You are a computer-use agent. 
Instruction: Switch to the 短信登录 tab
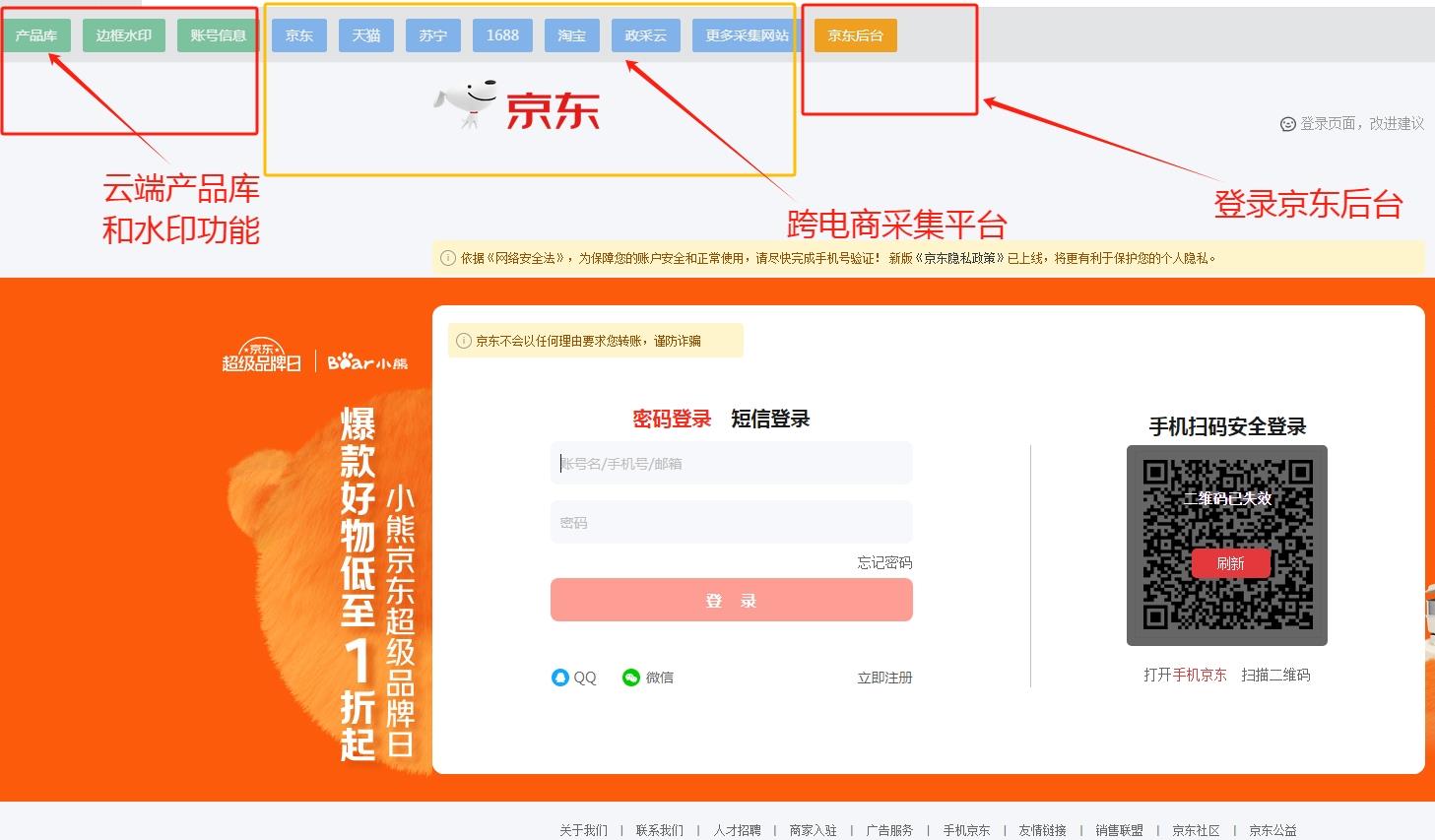[x=770, y=420]
